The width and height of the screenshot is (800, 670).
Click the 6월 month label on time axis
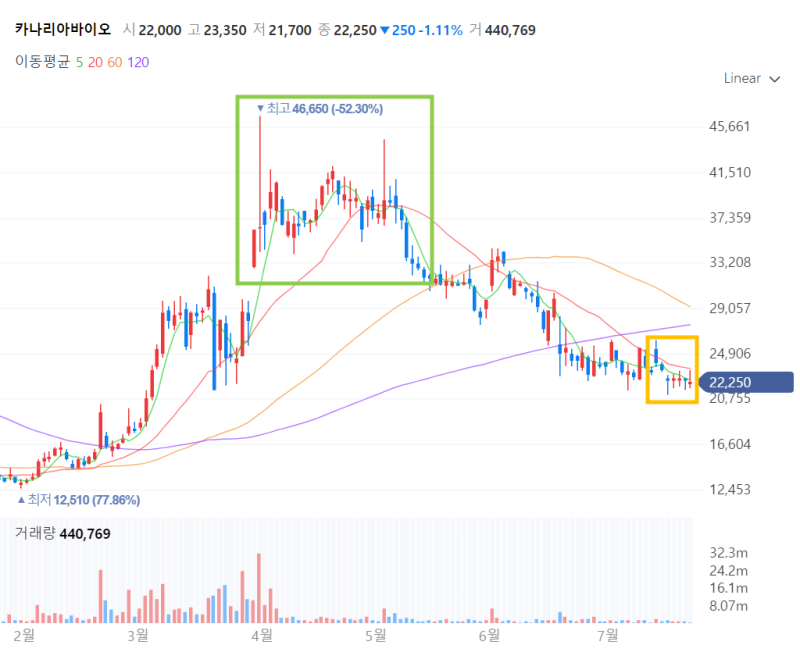[489, 635]
